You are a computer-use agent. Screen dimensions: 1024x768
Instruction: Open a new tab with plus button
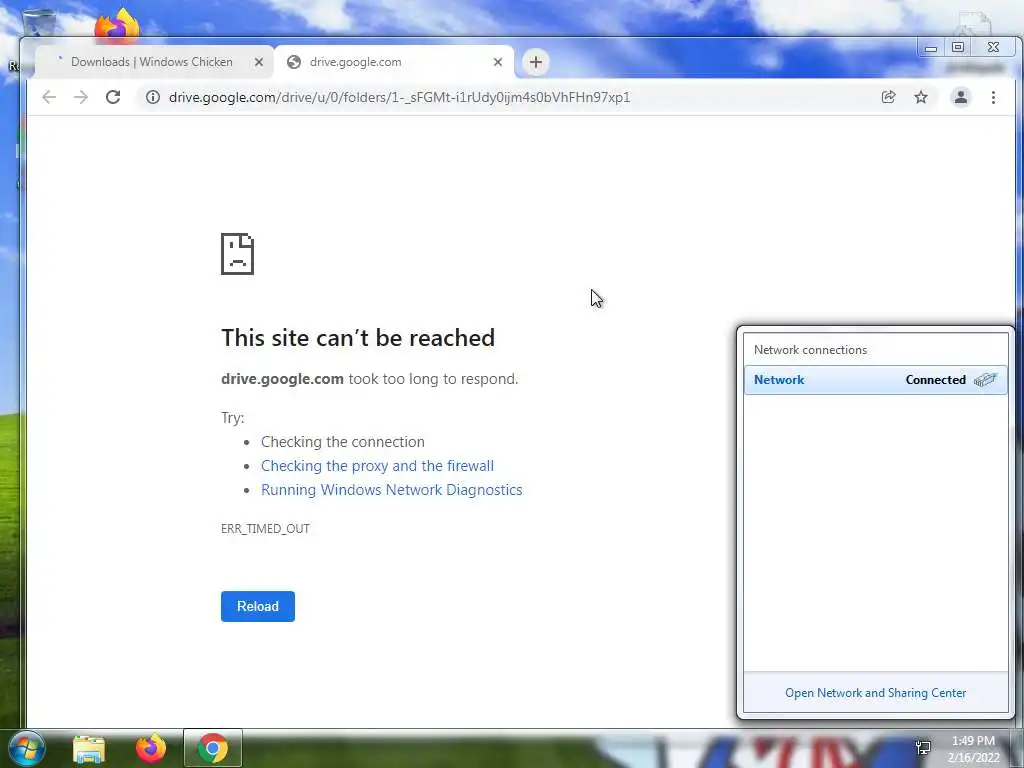(x=536, y=62)
